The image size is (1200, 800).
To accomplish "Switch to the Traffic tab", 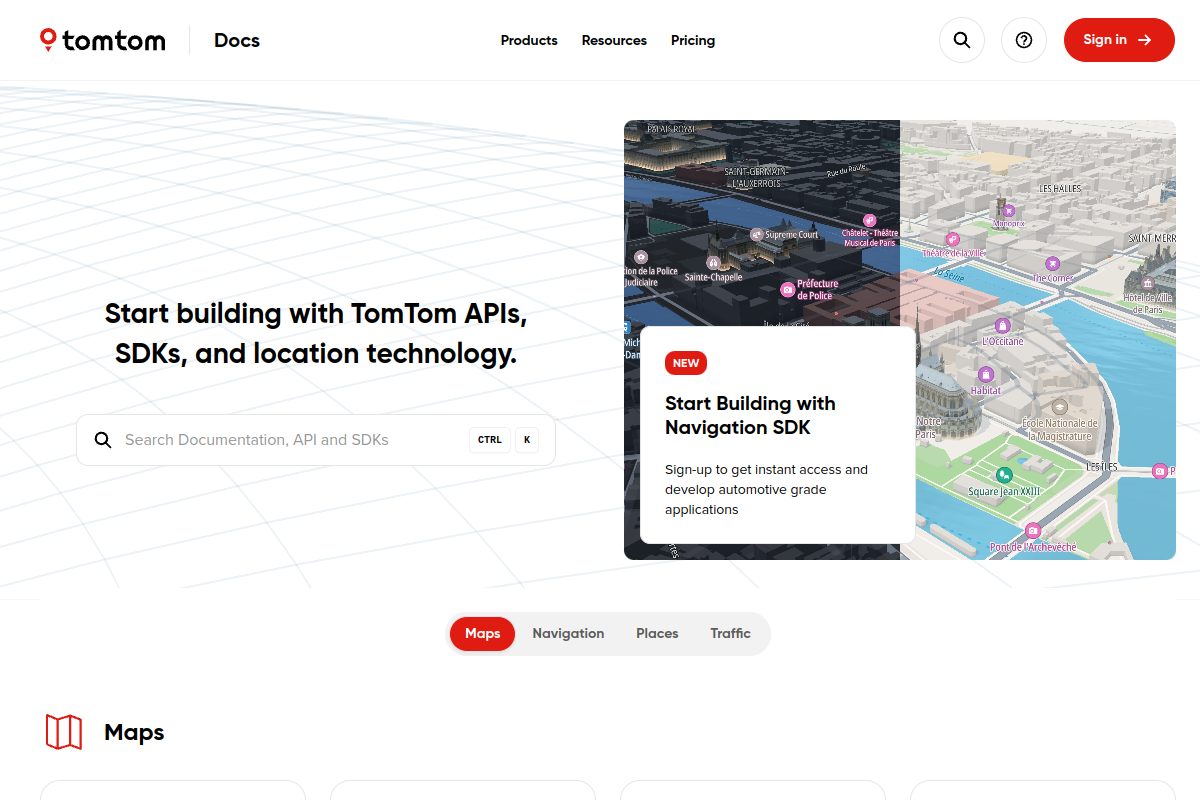I will pos(731,634).
